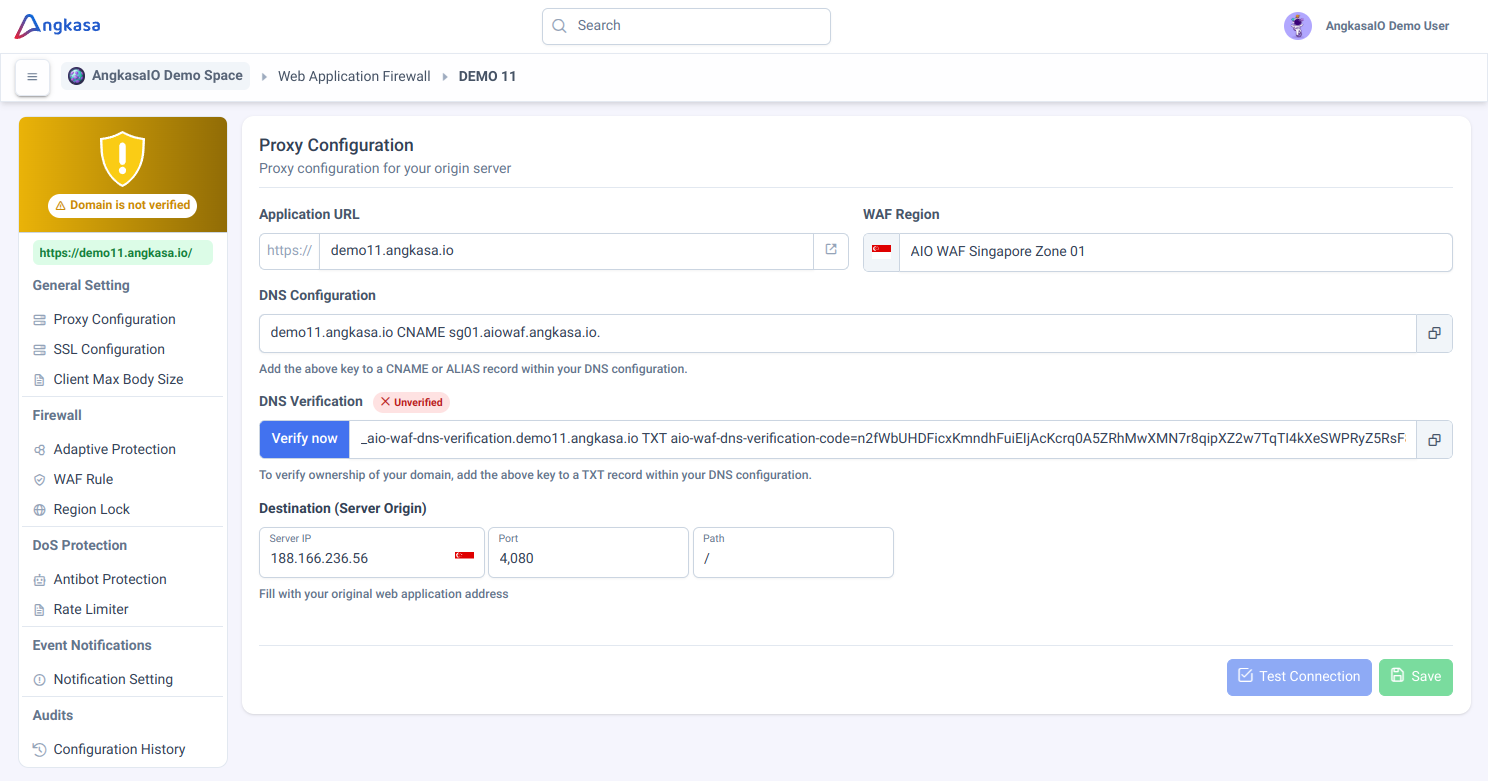Click the Firewall section header
Screen dimensions: 1488x781
pyautogui.click(x=57, y=415)
